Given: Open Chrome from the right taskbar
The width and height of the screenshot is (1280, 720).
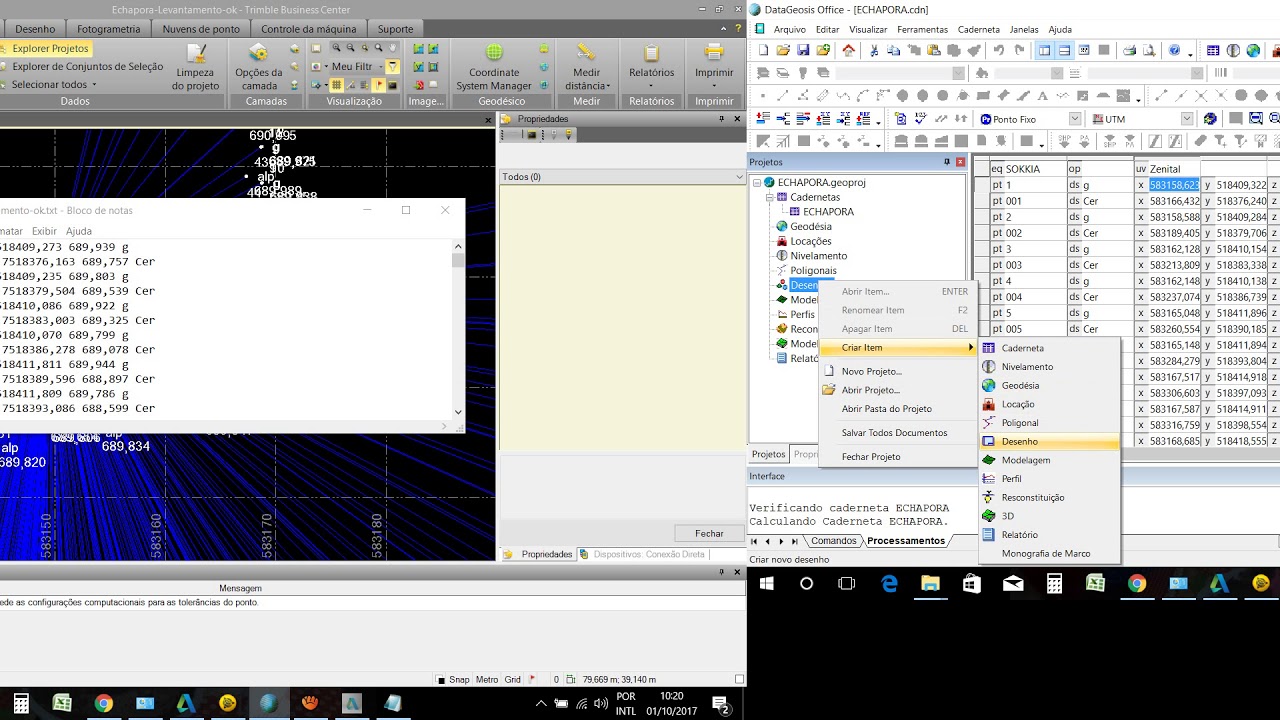Looking at the screenshot, I should click(x=1137, y=584).
